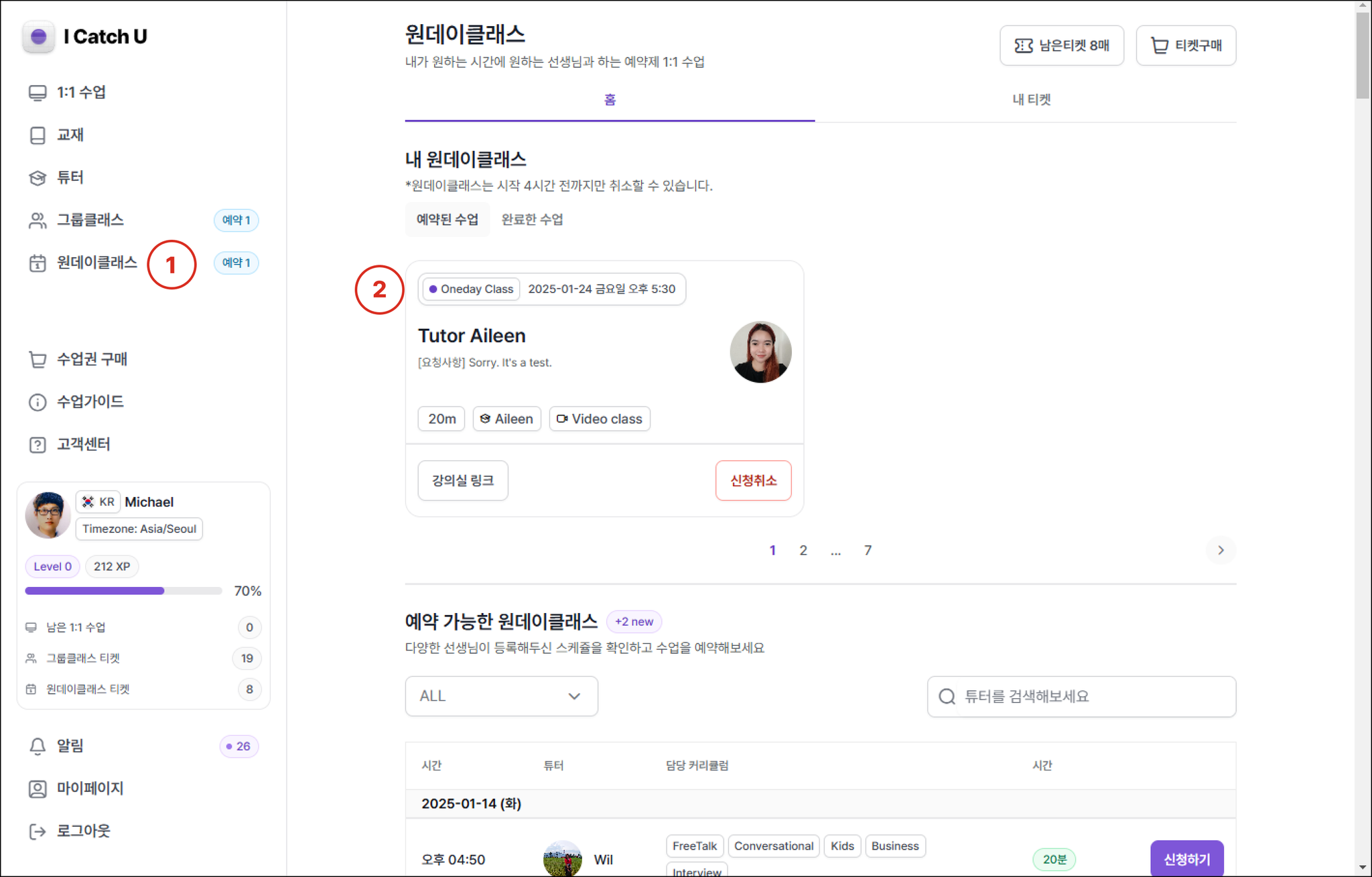Select the 완료한 수업 tab
This screenshot has width=1372, height=877.
pyautogui.click(x=532, y=220)
